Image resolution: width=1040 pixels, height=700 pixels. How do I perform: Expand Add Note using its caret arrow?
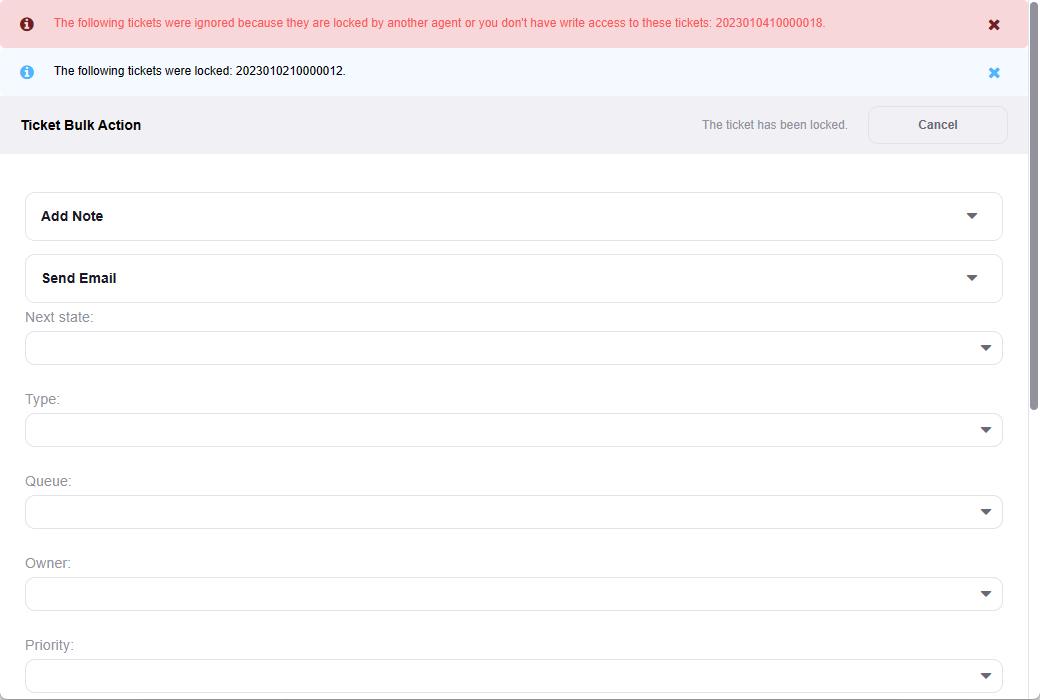click(972, 216)
